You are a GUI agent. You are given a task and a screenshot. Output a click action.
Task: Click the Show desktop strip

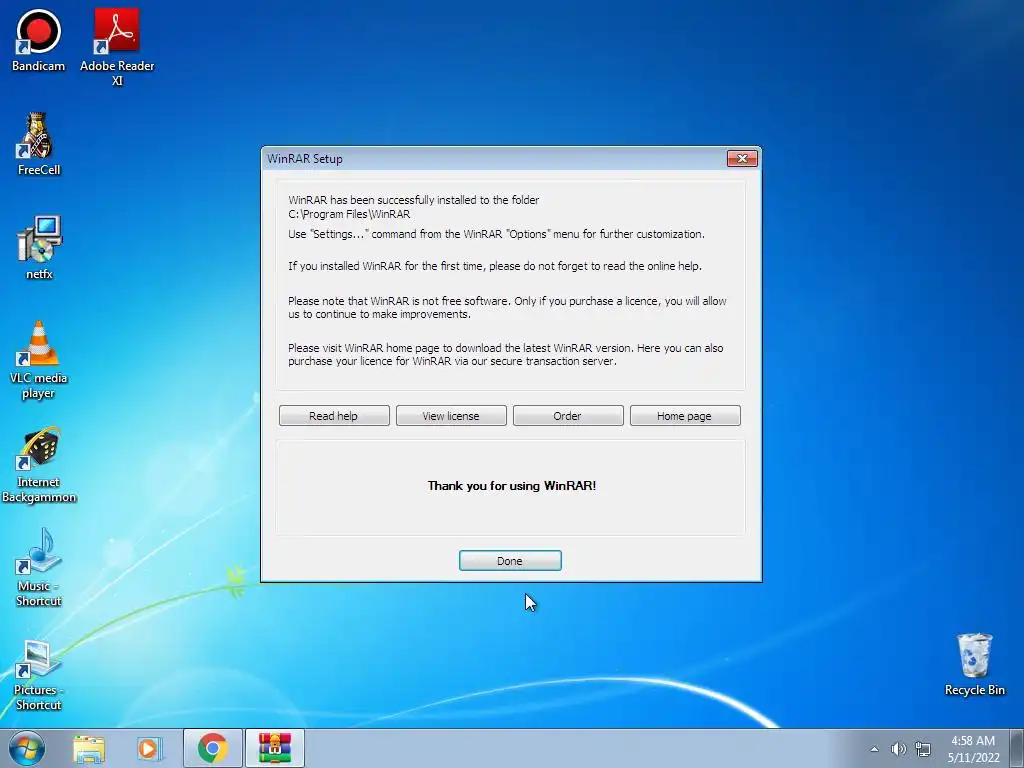(1017, 748)
